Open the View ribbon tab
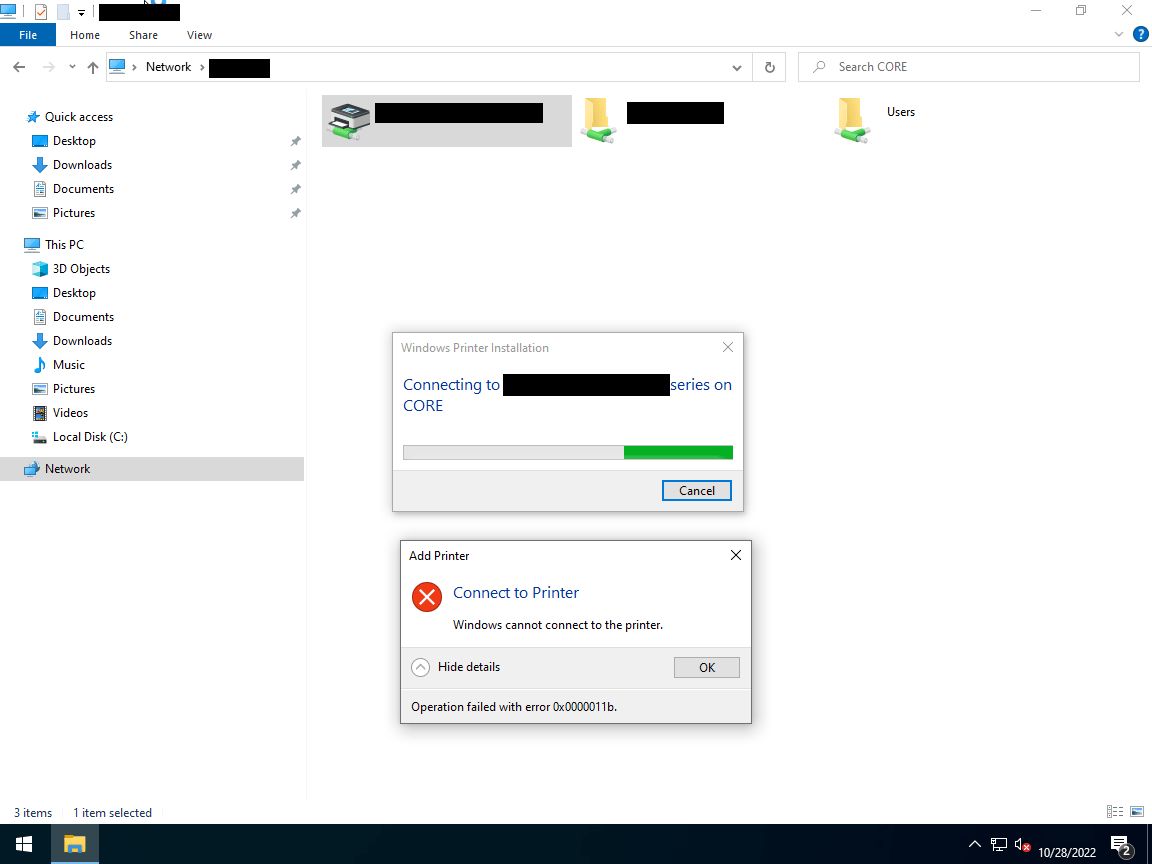Screen dimensions: 1152x864 [x=199, y=35]
